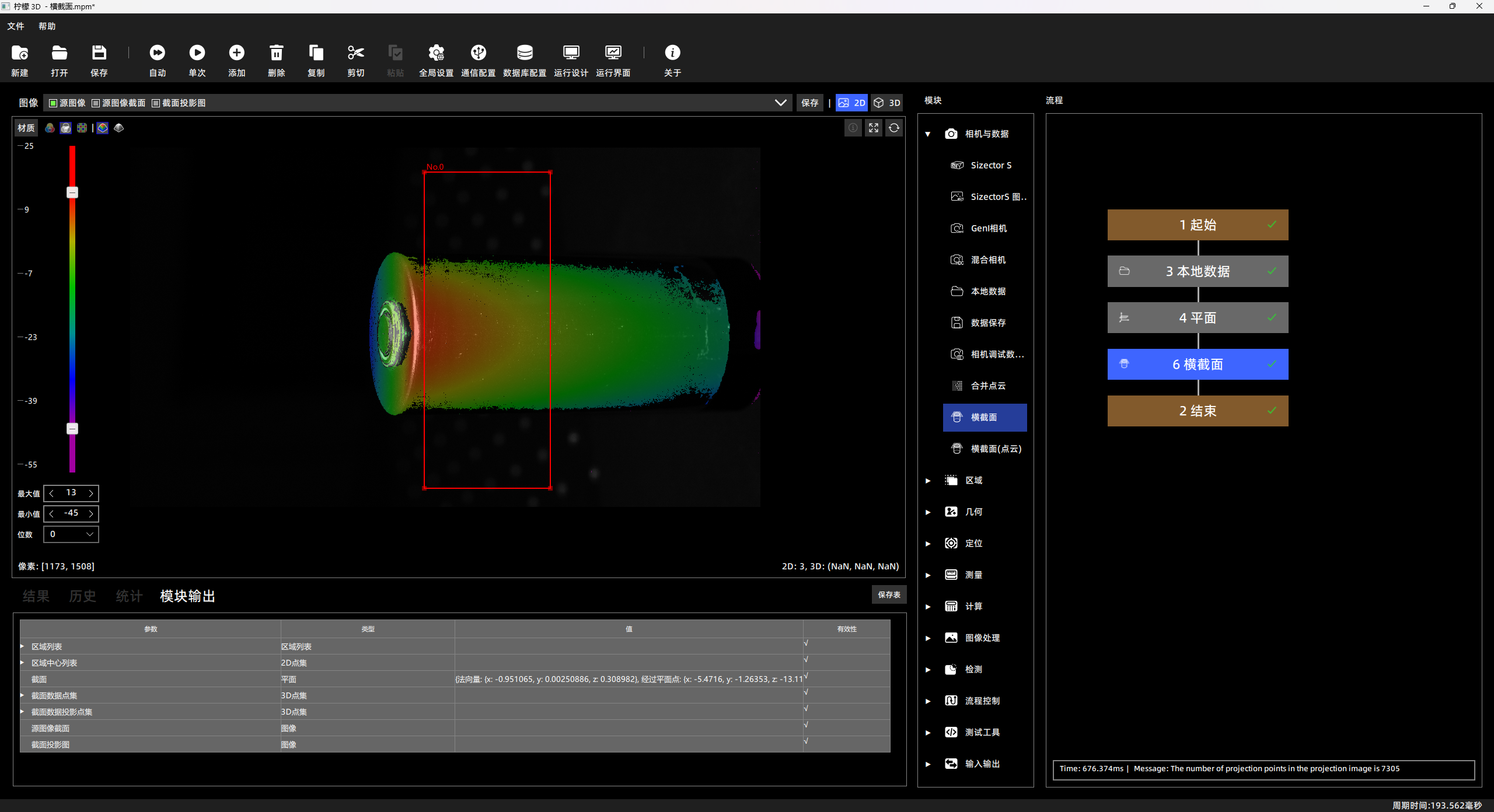Open 数据库配置 database config
Image resolution: width=1494 pixels, height=812 pixels.
tap(525, 53)
